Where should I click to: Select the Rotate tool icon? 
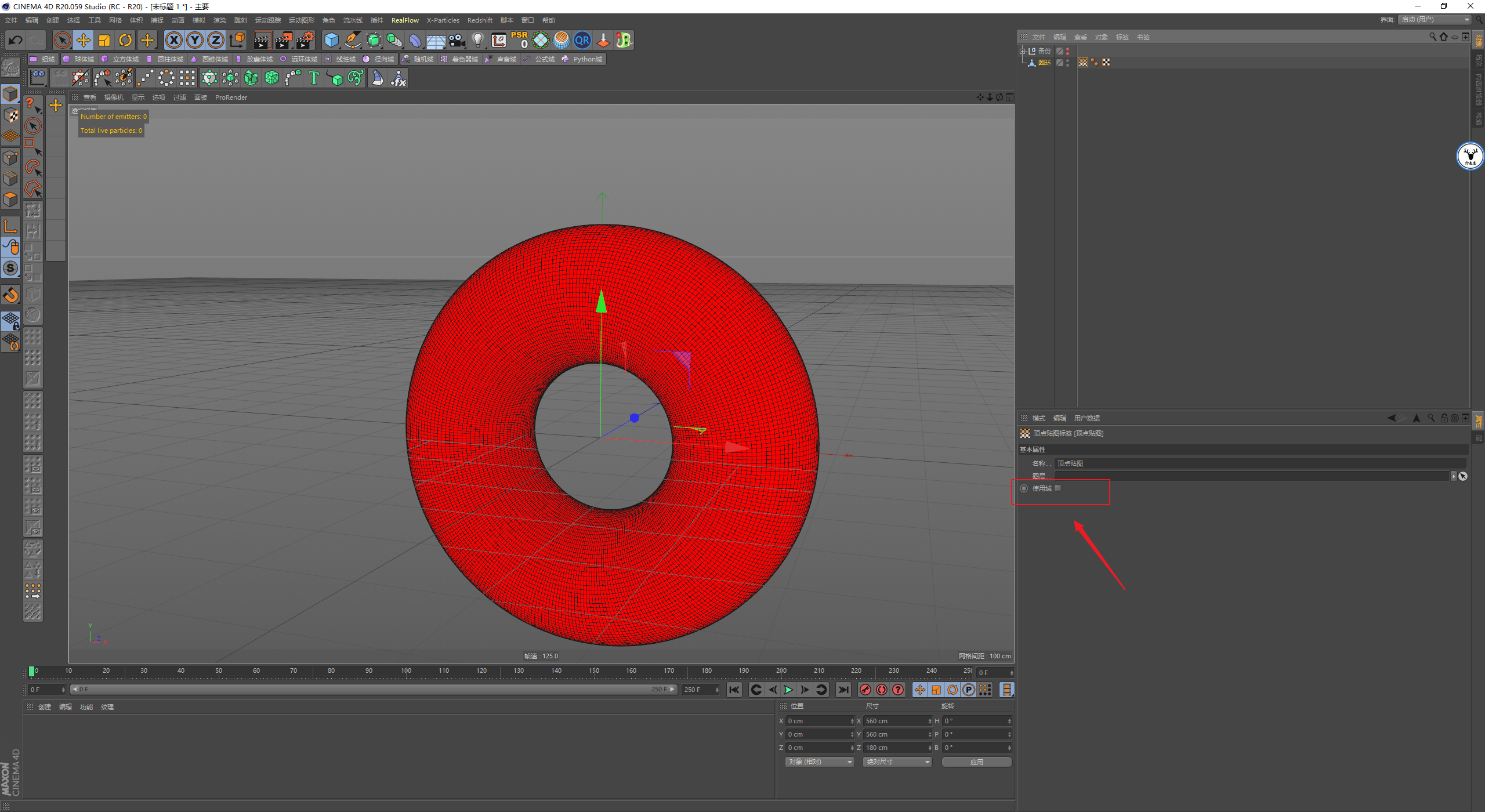125,40
